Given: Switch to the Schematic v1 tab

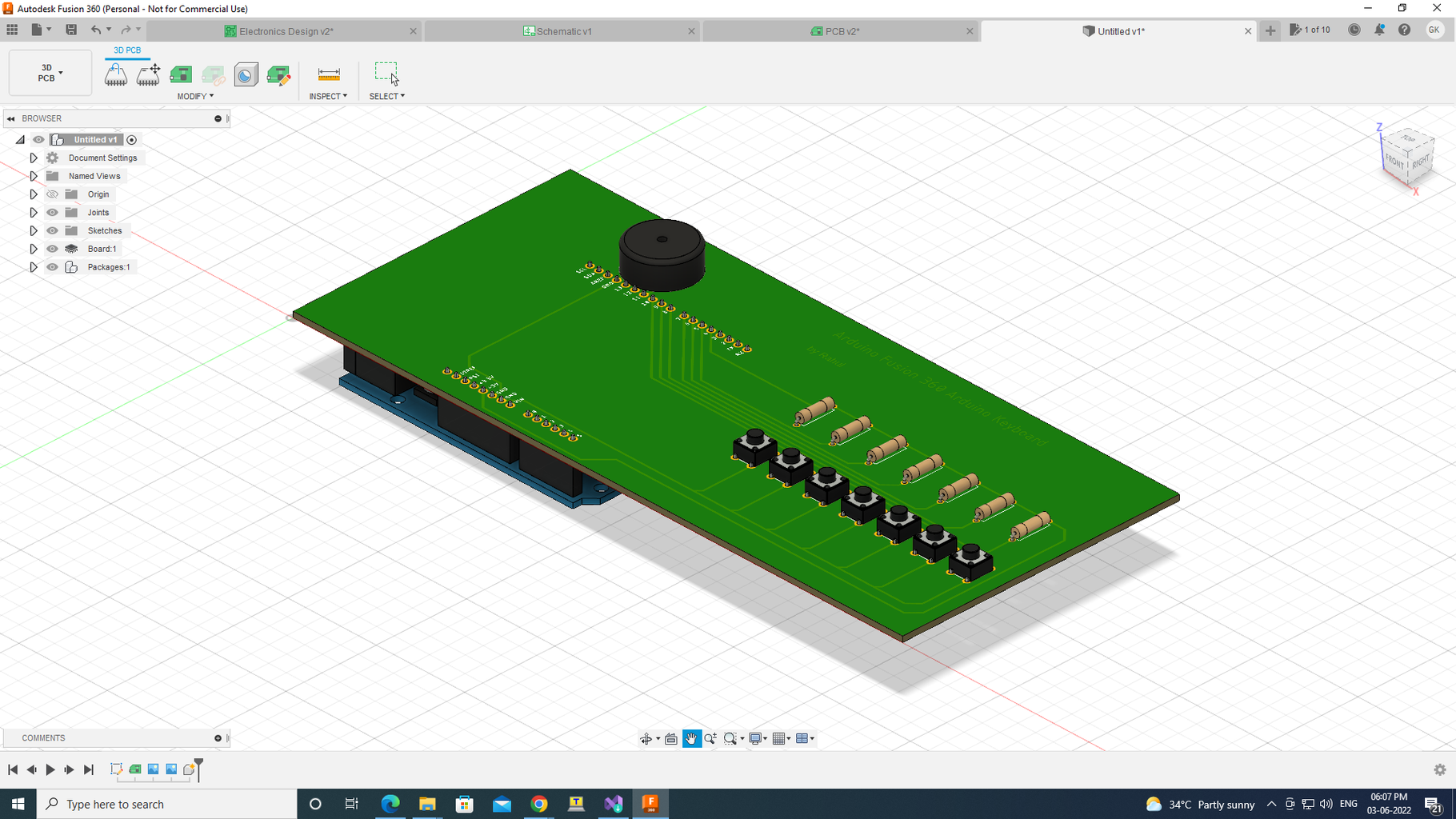Looking at the screenshot, I should (x=562, y=31).
